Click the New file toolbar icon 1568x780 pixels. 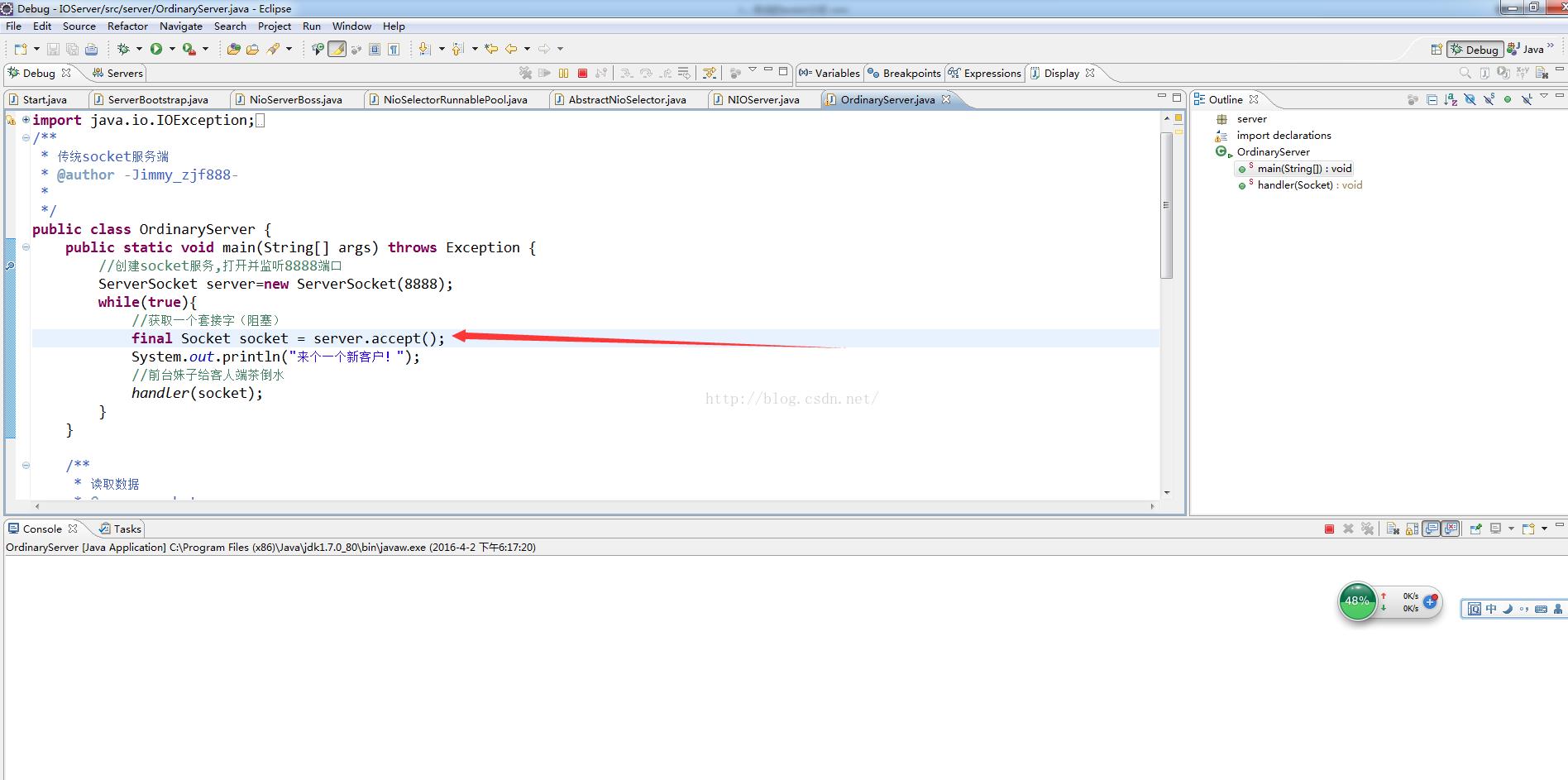tap(21, 49)
